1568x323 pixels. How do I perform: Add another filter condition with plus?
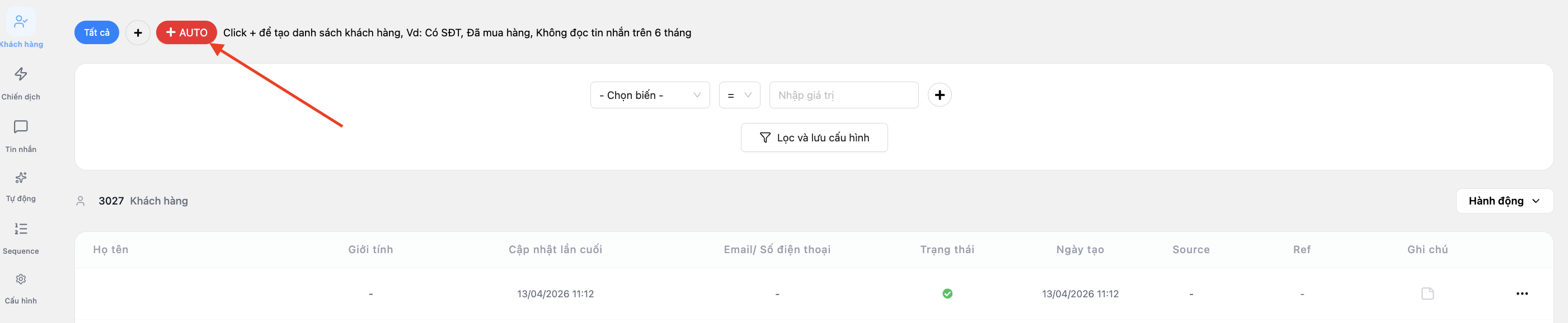coord(939,95)
